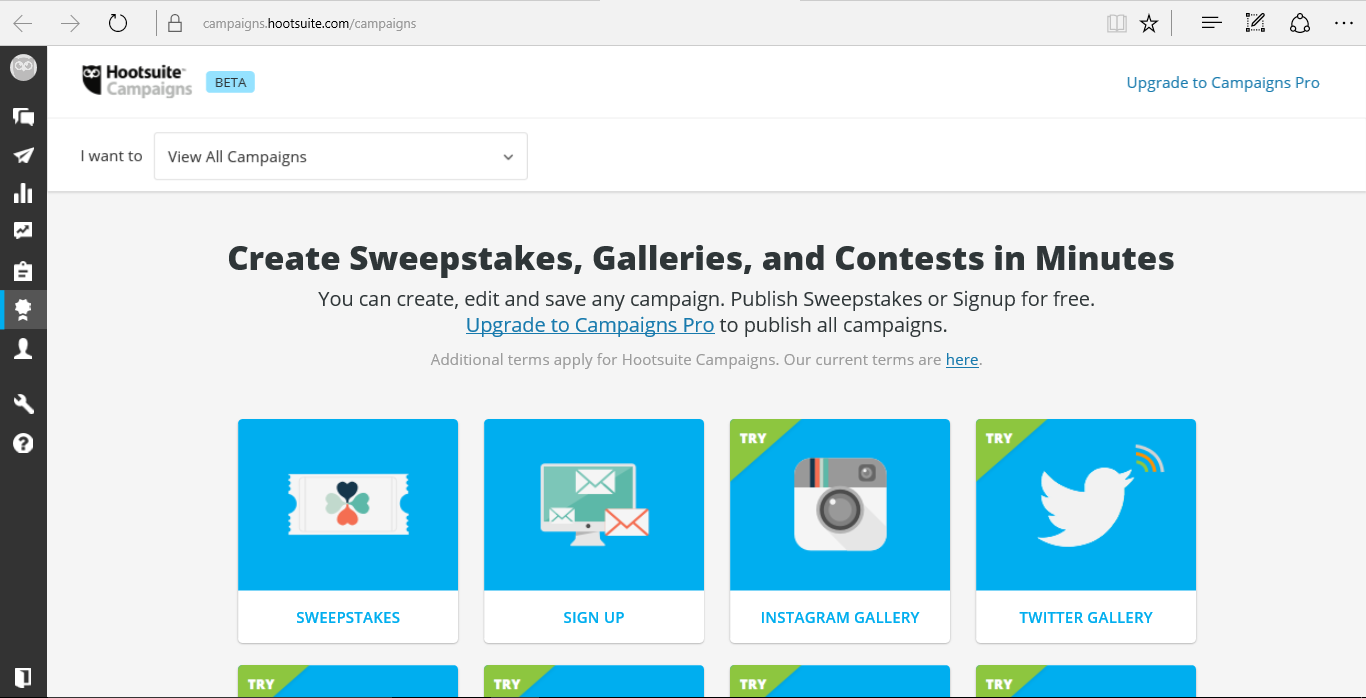Screen dimensions: 1366x698
Task: Open Analytics bar chart in sidebar
Action: click(23, 193)
